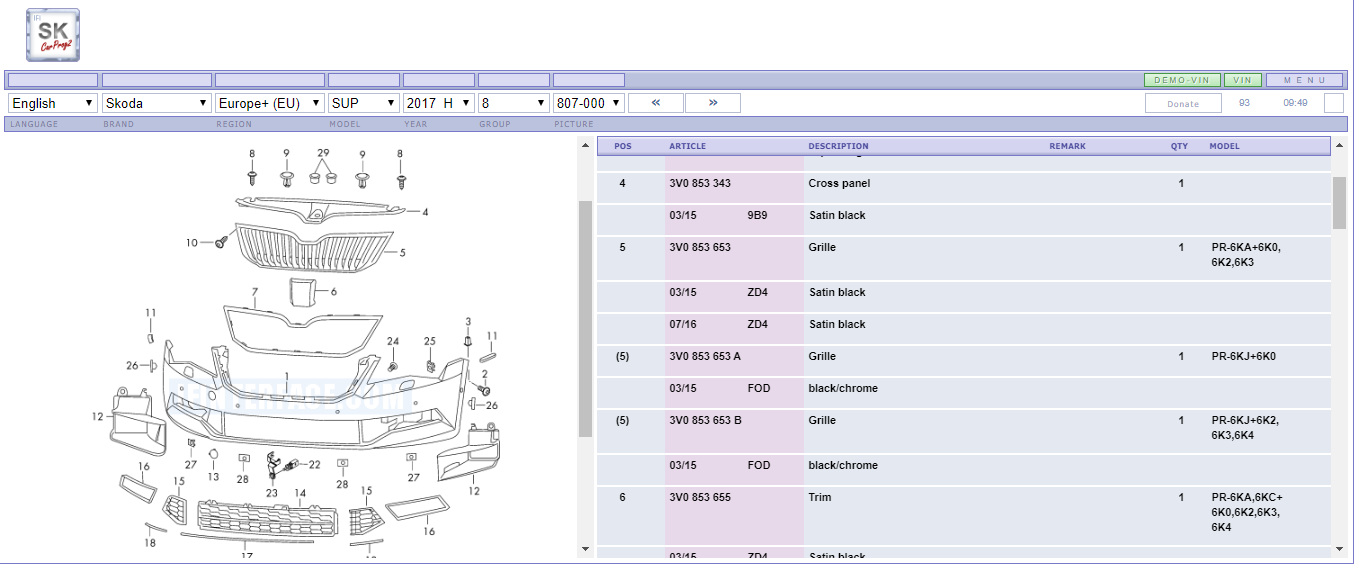Expand the Region dropdown Europe+ (EU)
The width and height of the screenshot is (1354, 564).
(x=270, y=103)
